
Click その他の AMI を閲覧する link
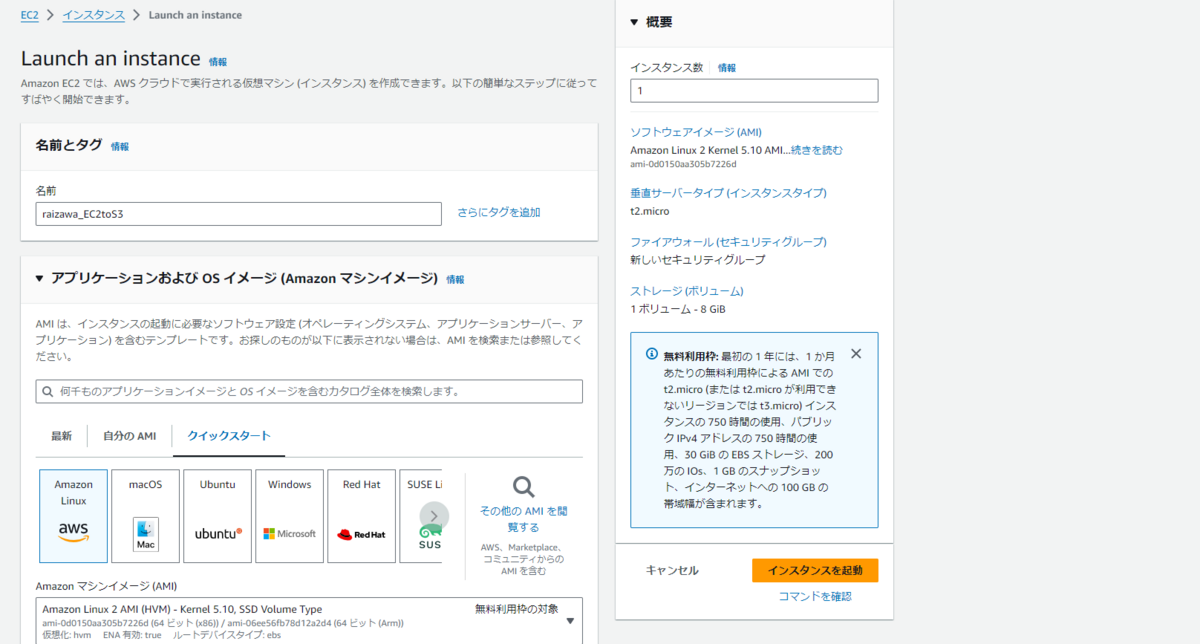[x=523, y=518]
